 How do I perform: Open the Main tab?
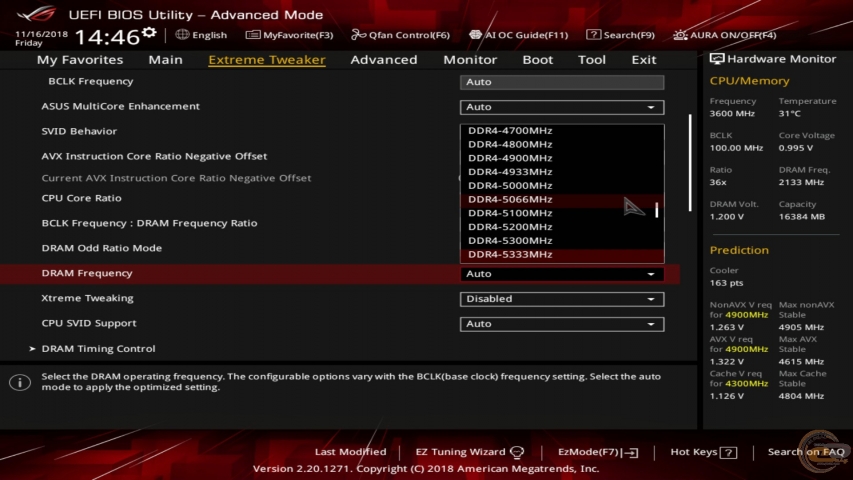coord(165,60)
